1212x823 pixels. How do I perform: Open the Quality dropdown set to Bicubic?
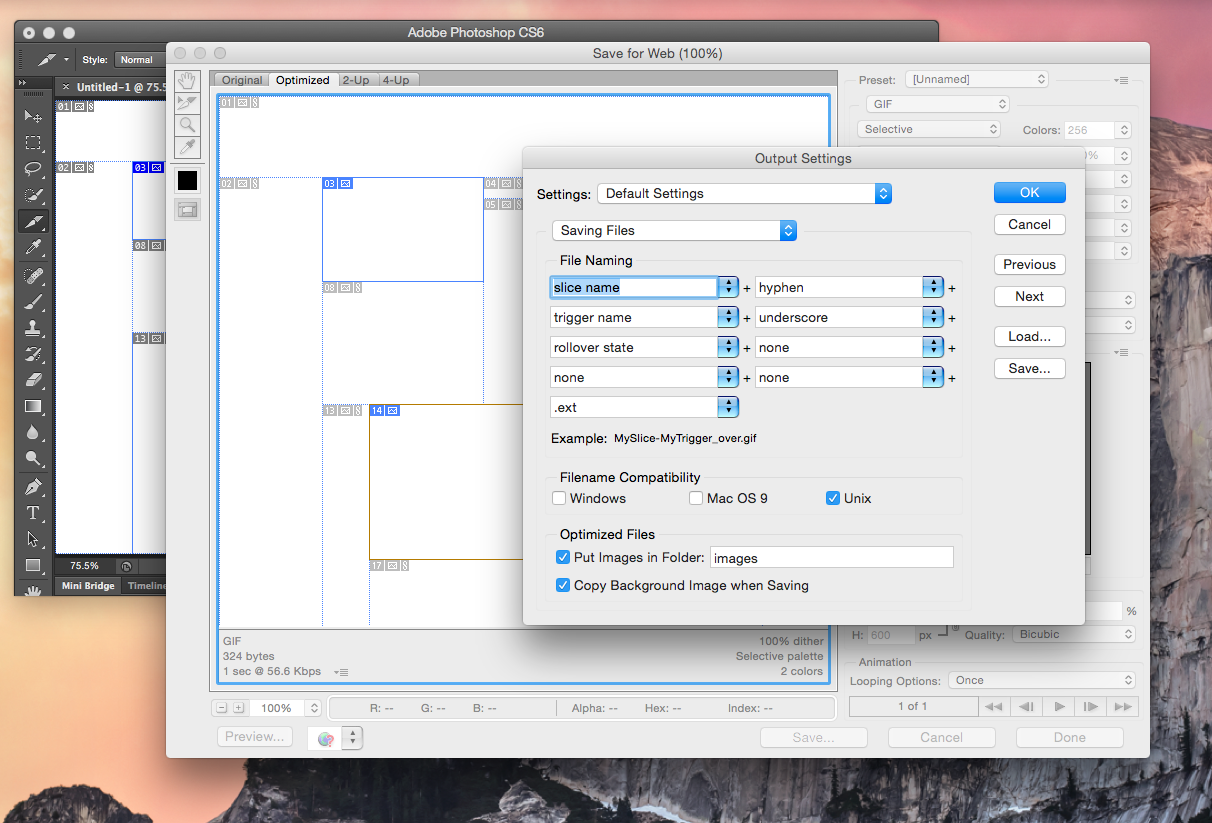click(x=1074, y=634)
